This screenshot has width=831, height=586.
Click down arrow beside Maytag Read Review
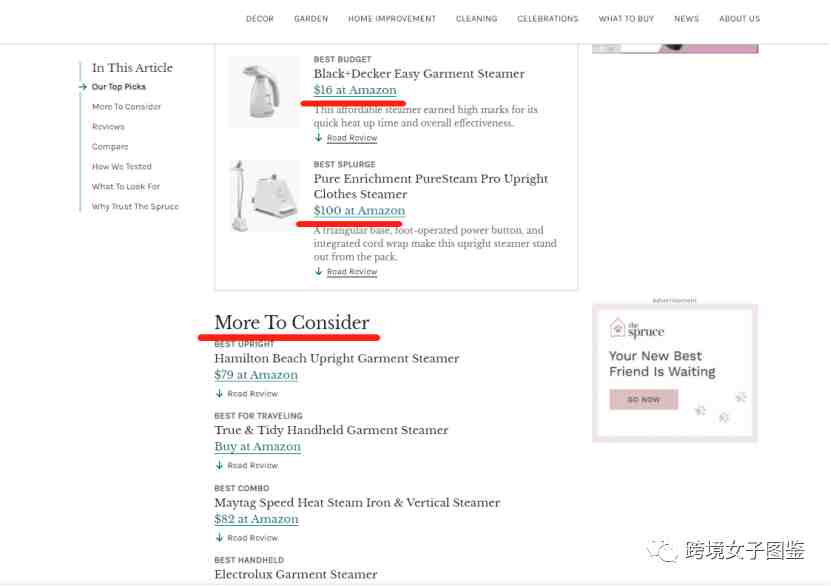pos(219,537)
